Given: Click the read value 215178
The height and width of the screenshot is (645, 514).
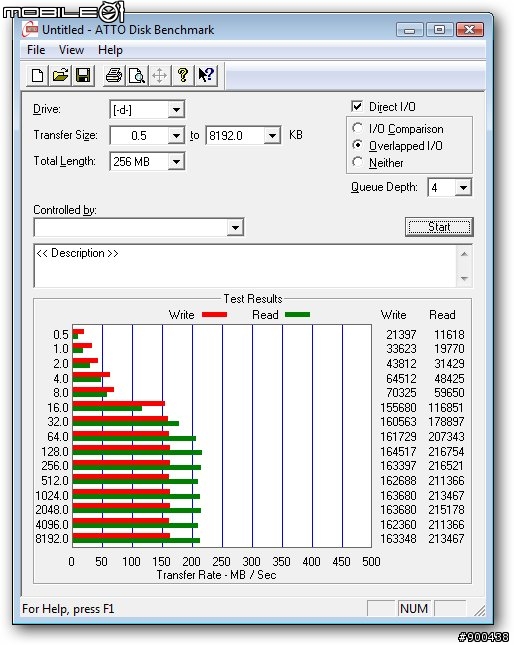Looking at the screenshot, I should click(x=446, y=510).
